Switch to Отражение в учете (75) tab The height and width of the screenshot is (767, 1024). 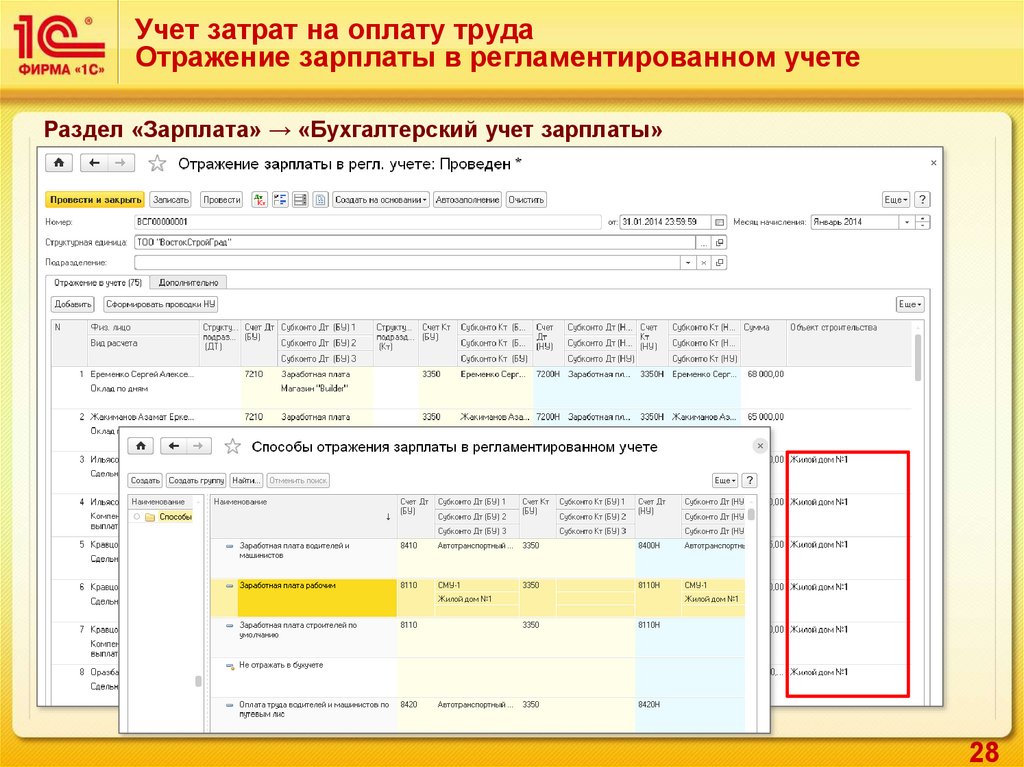[x=98, y=283]
